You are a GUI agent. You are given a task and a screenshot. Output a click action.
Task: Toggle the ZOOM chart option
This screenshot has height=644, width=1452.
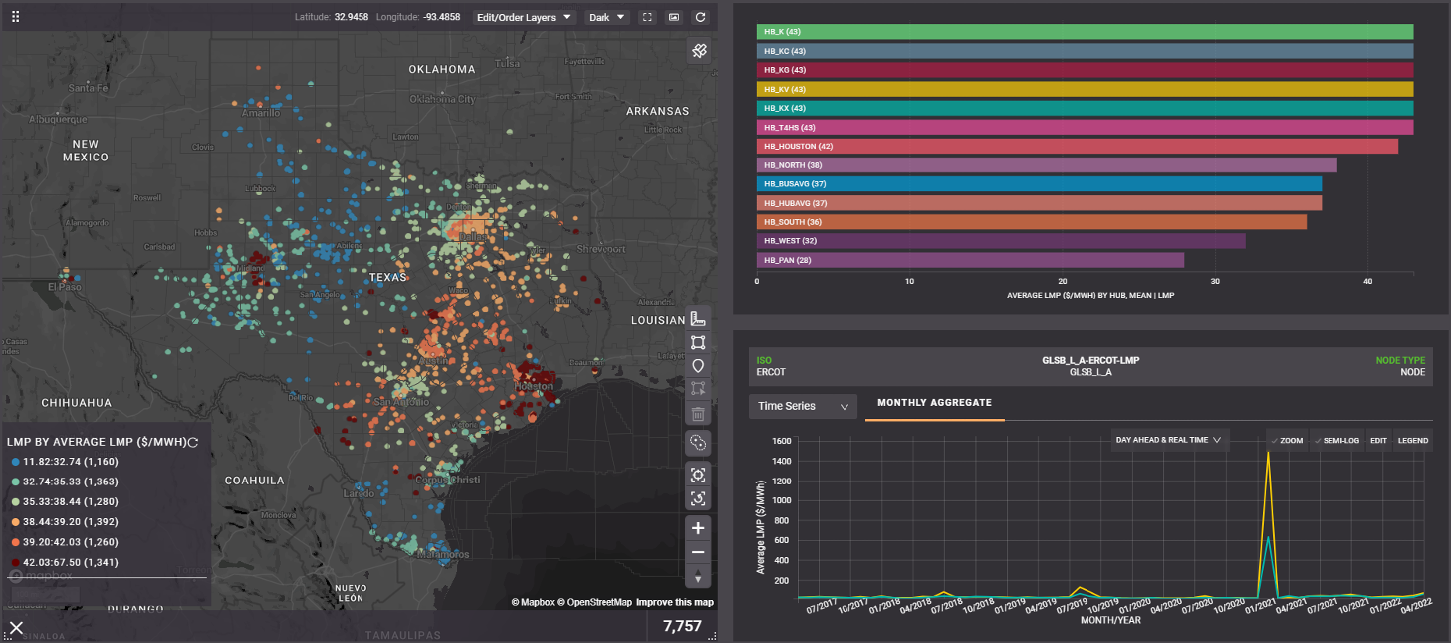(x=1287, y=441)
